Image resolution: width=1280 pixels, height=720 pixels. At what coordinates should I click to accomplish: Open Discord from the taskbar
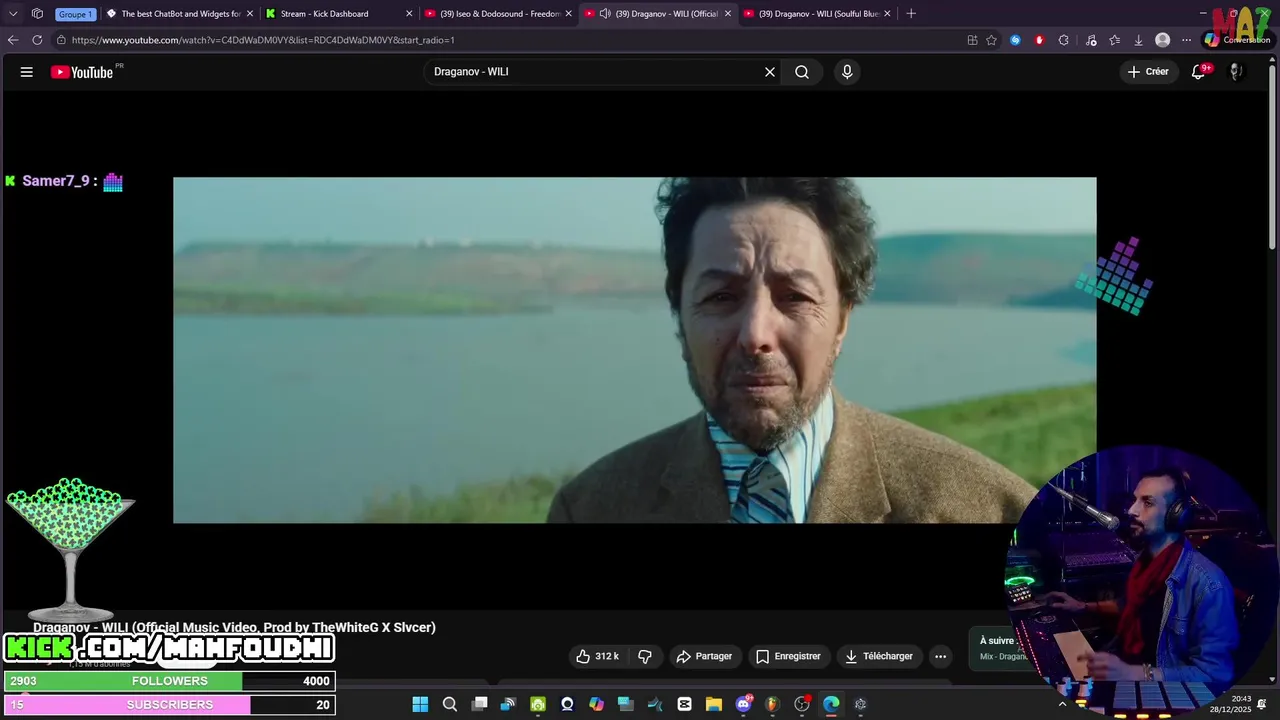[743, 704]
